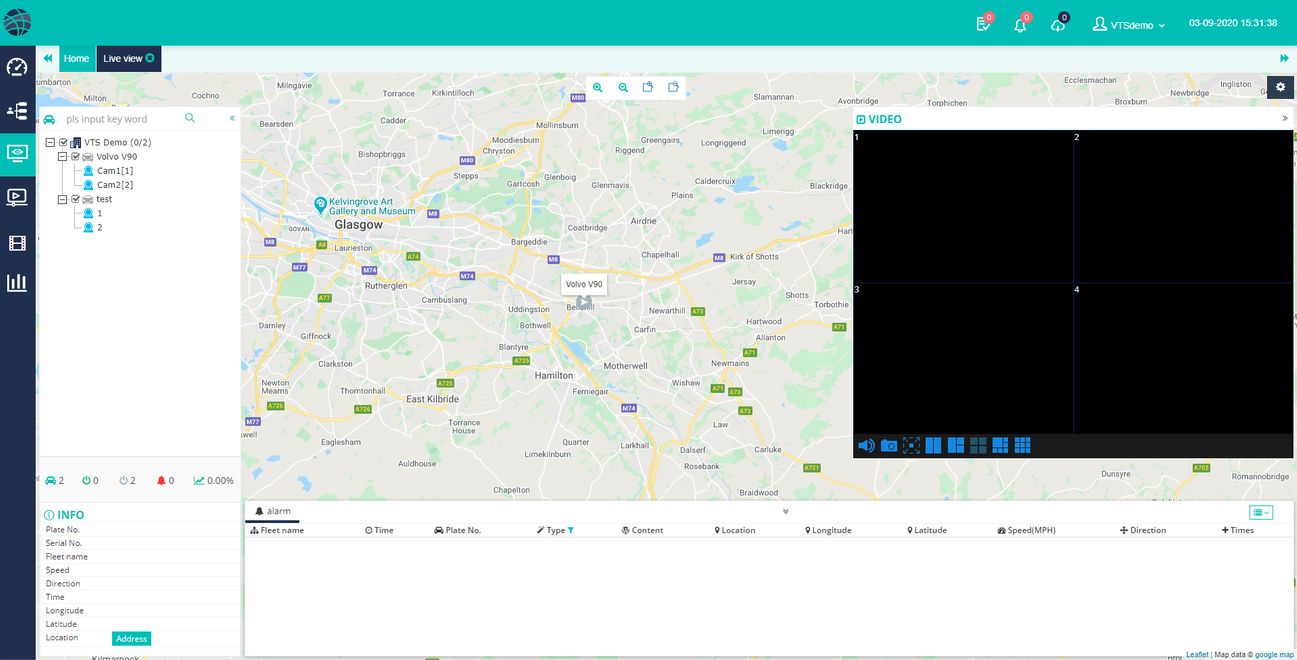Click the Volvo V90 marker label on map
Screen dimensions: 1297x660
[584, 284]
